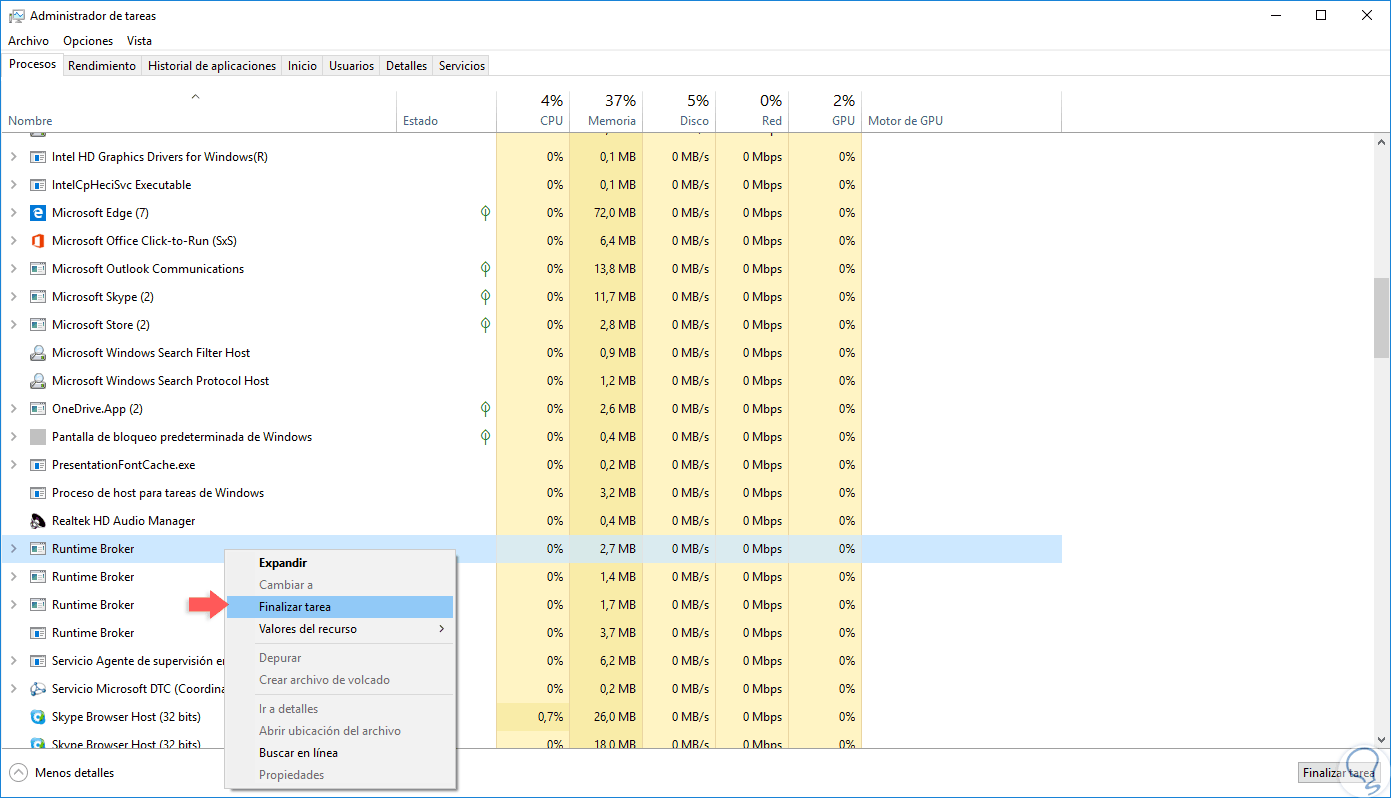The image size is (1391, 798).
Task: Open the Valores del recurso submenu
Action: click(340, 629)
